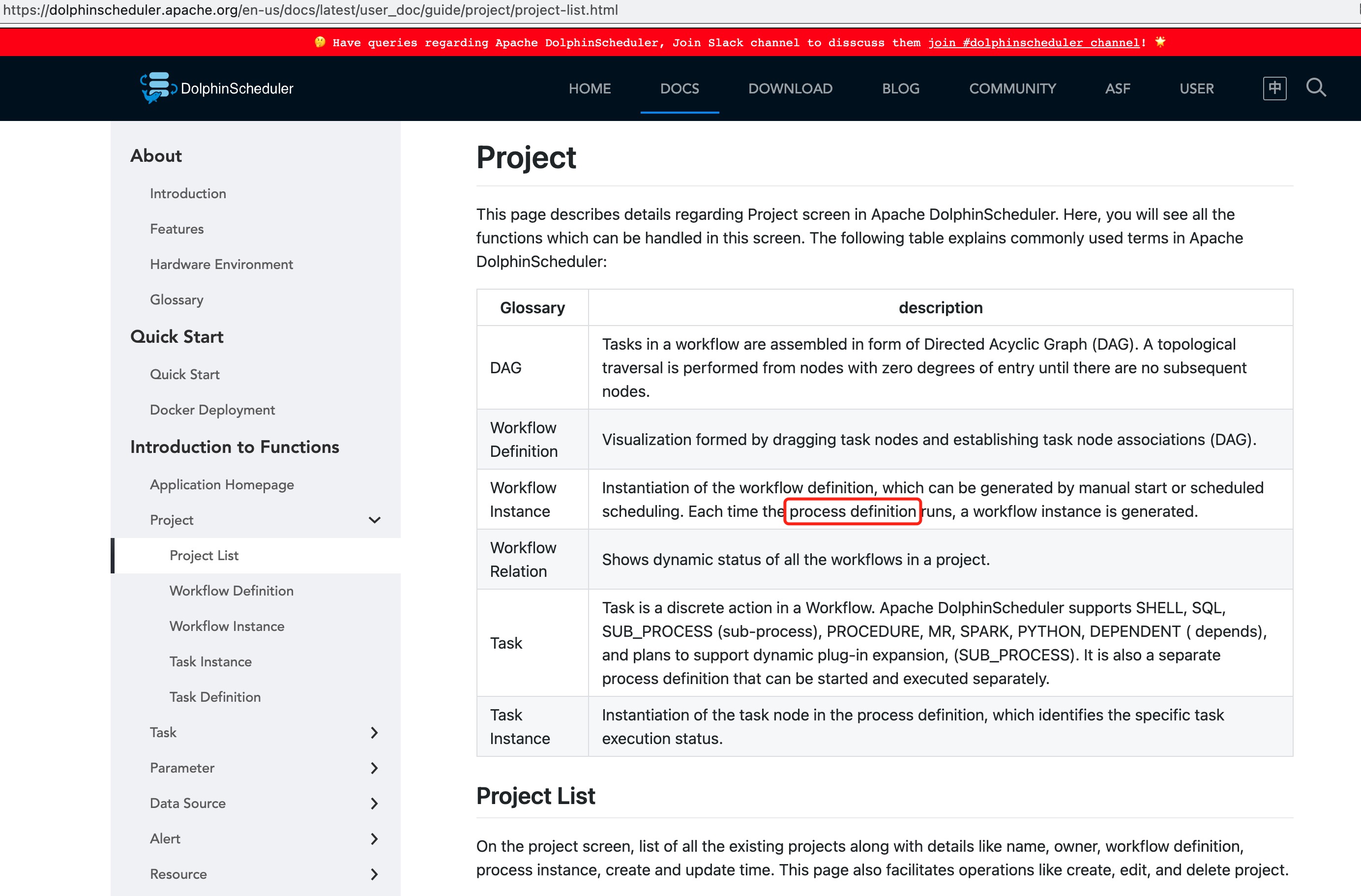Click the DAG glossary cell
1361x896 pixels.
533,368
